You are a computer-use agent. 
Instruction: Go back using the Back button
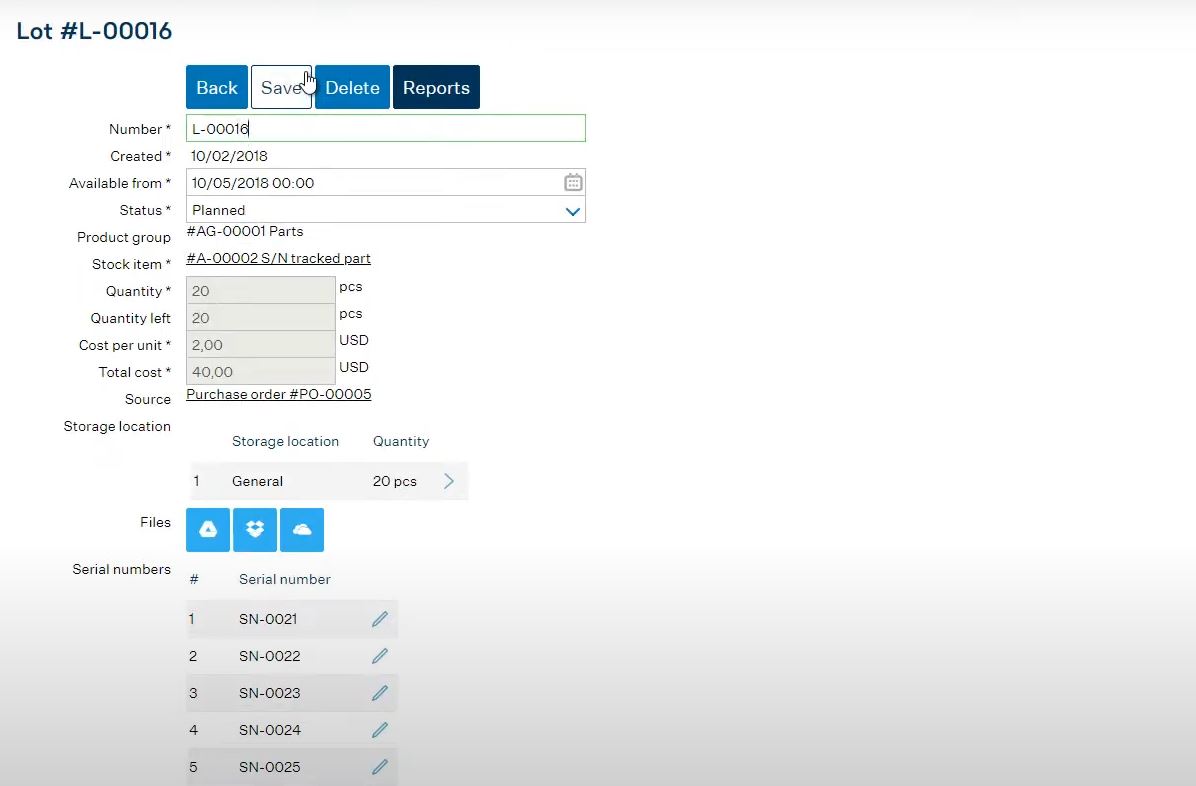pos(217,88)
